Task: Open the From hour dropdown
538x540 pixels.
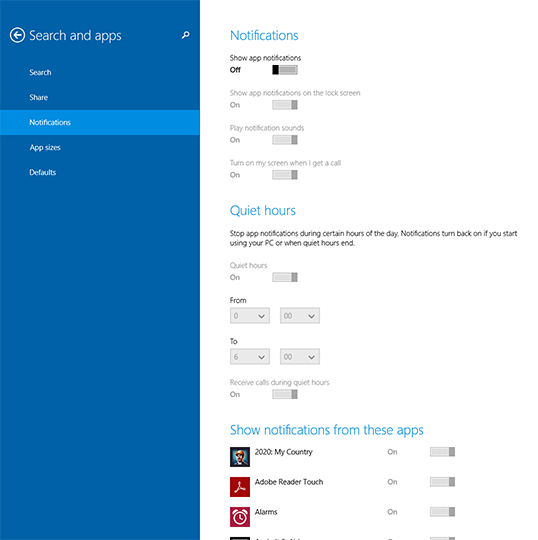Action: pyautogui.click(x=250, y=315)
